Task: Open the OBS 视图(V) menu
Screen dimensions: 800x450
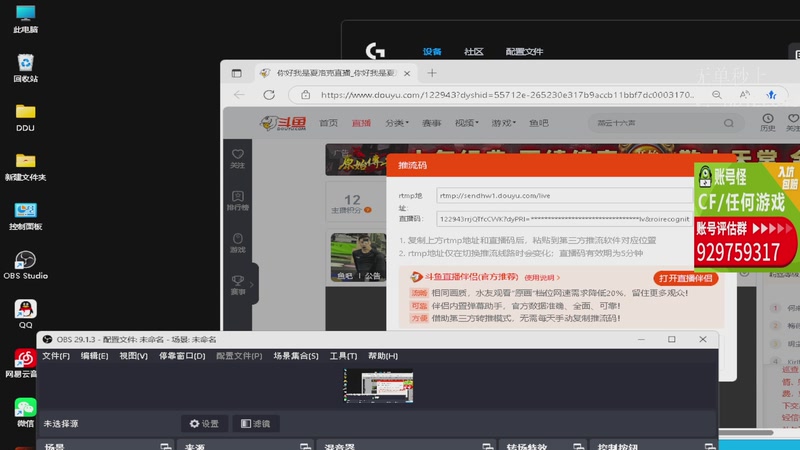Action: tap(133, 356)
